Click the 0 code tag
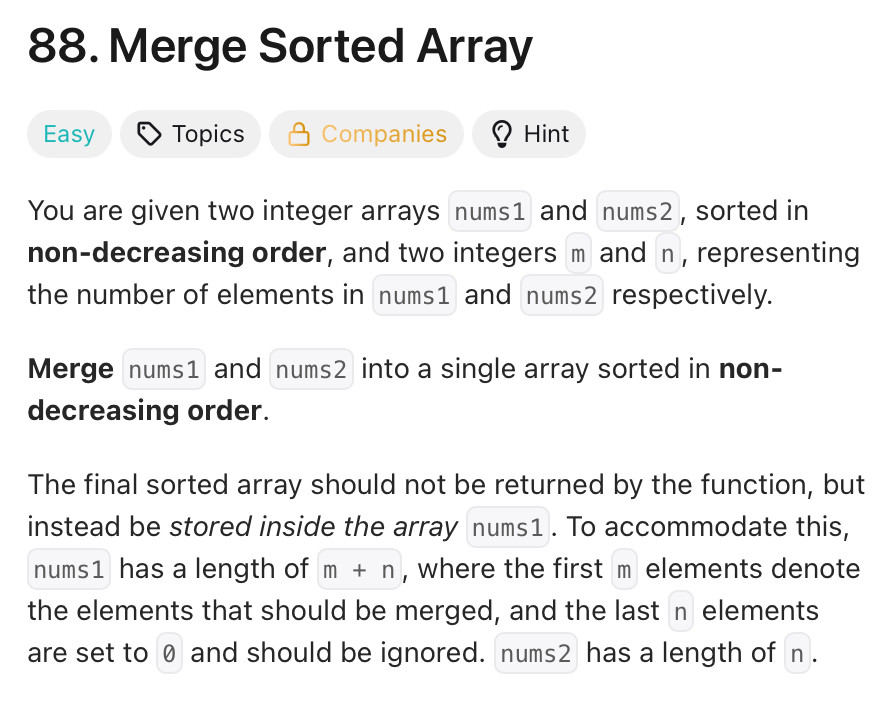Image resolution: width=890 pixels, height=725 pixels. [169, 653]
